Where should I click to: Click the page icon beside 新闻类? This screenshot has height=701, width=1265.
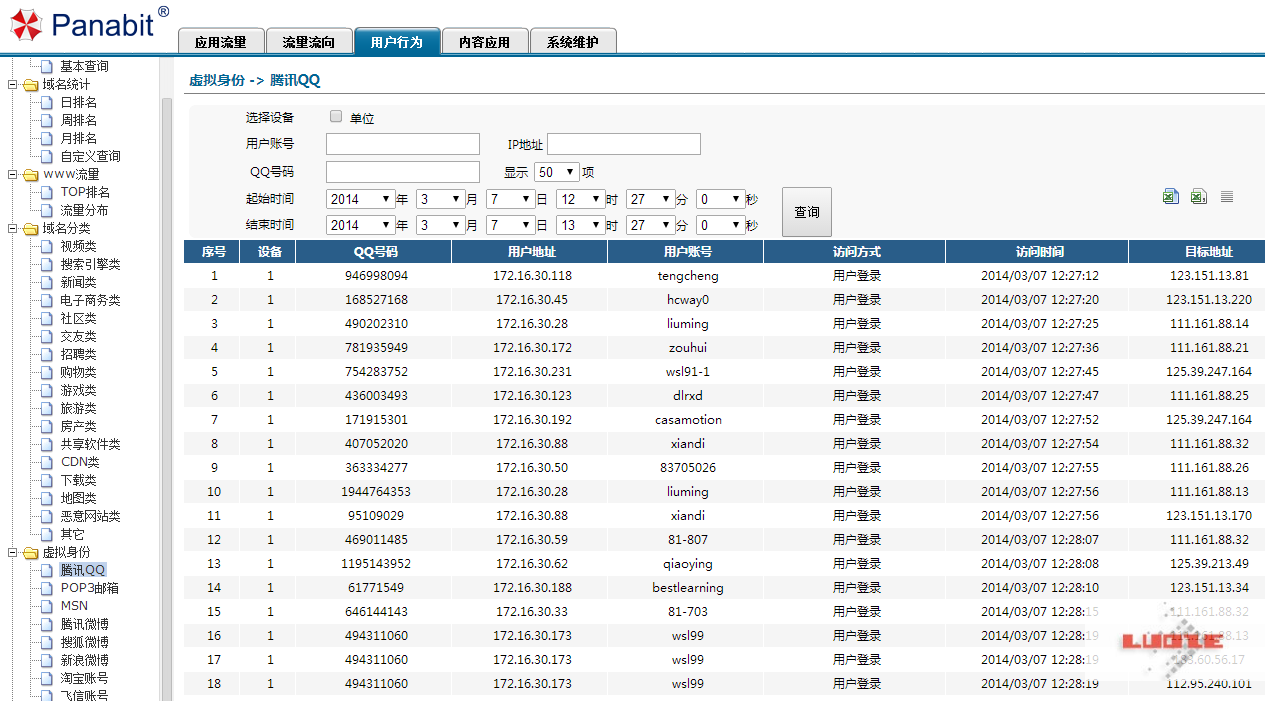click(46, 282)
